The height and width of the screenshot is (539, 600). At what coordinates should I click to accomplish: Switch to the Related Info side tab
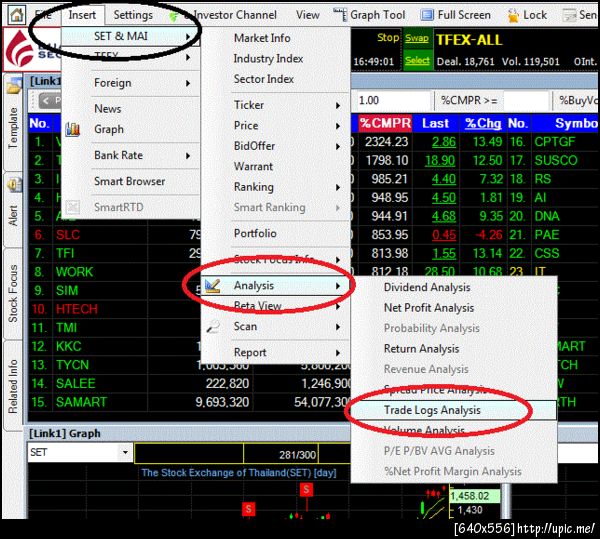click(13, 386)
